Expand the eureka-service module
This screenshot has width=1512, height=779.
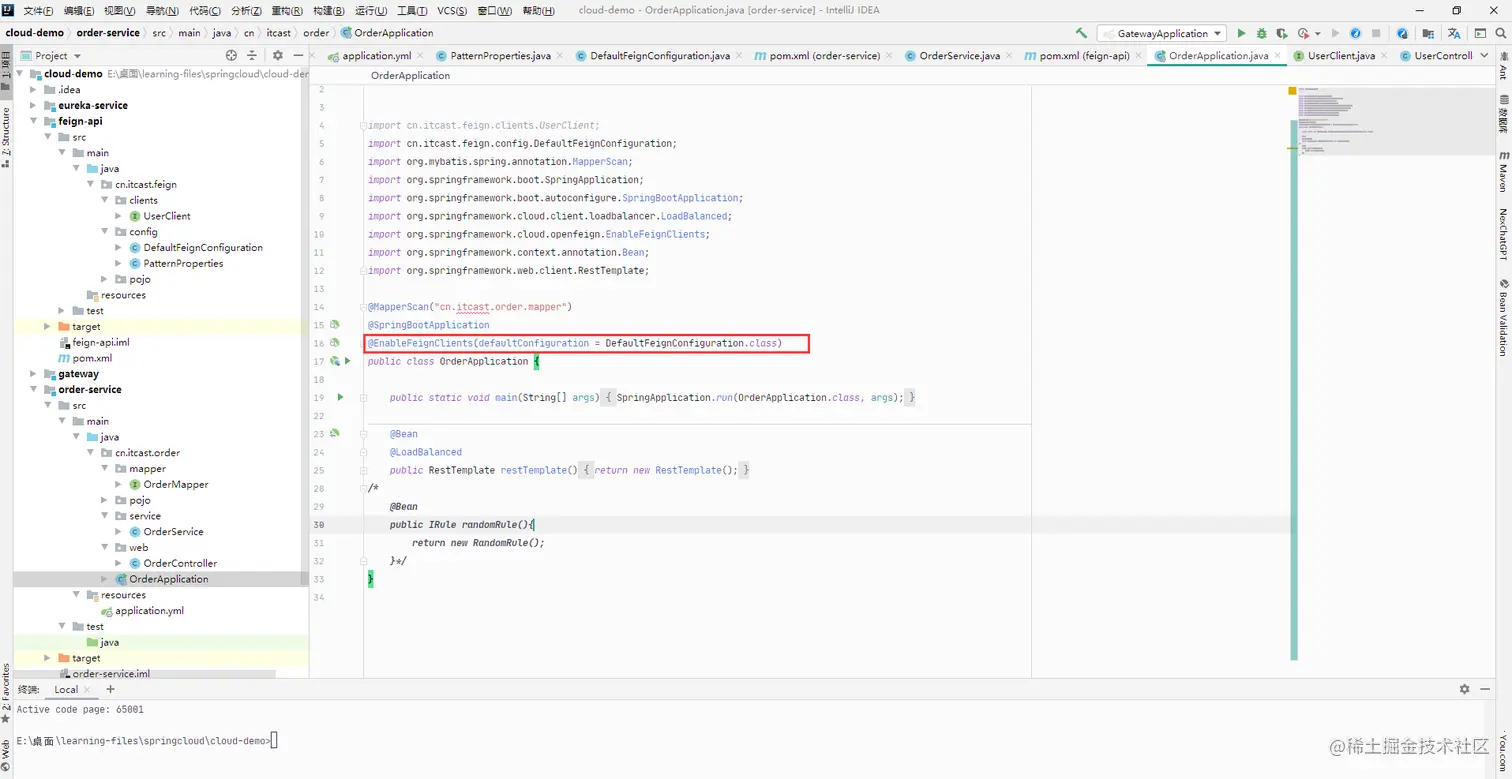[35, 105]
